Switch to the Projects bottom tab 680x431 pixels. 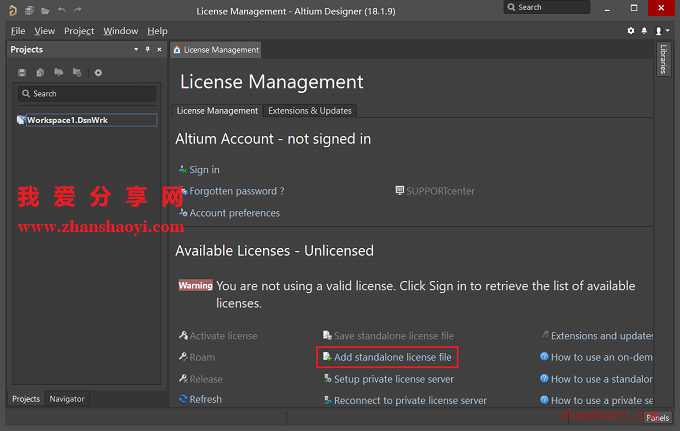point(26,399)
